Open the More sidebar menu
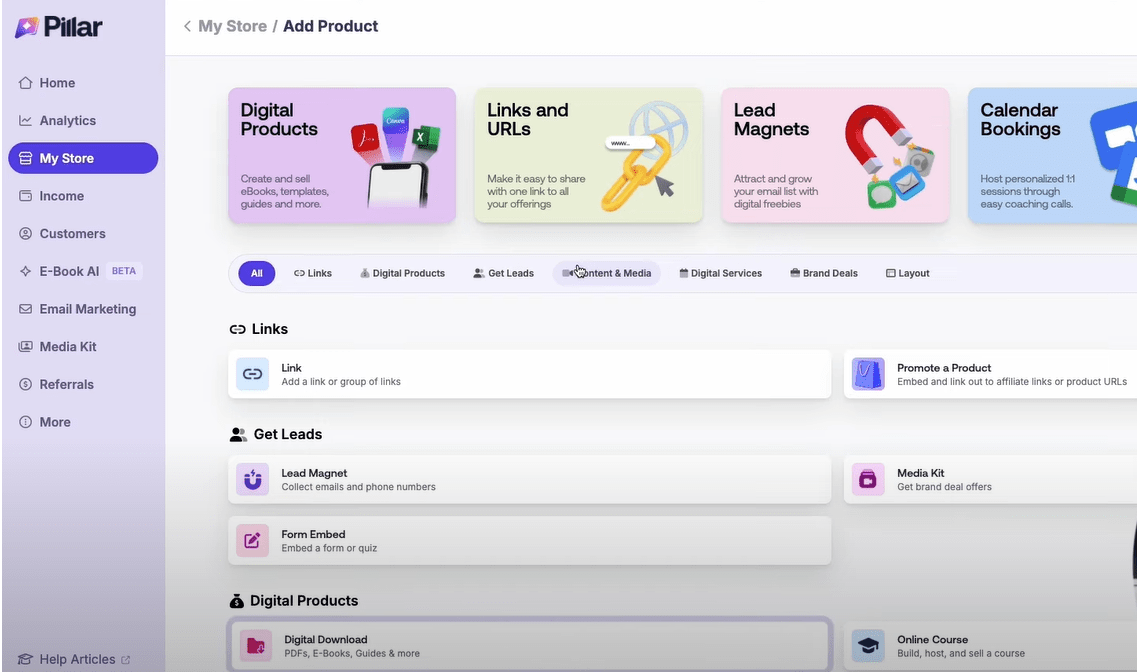Image resolution: width=1137 pixels, height=672 pixels. pos(55,422)
